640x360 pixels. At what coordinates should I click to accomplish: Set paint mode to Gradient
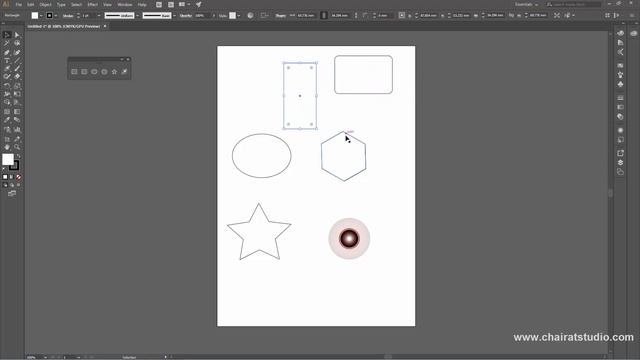point(11,177)
